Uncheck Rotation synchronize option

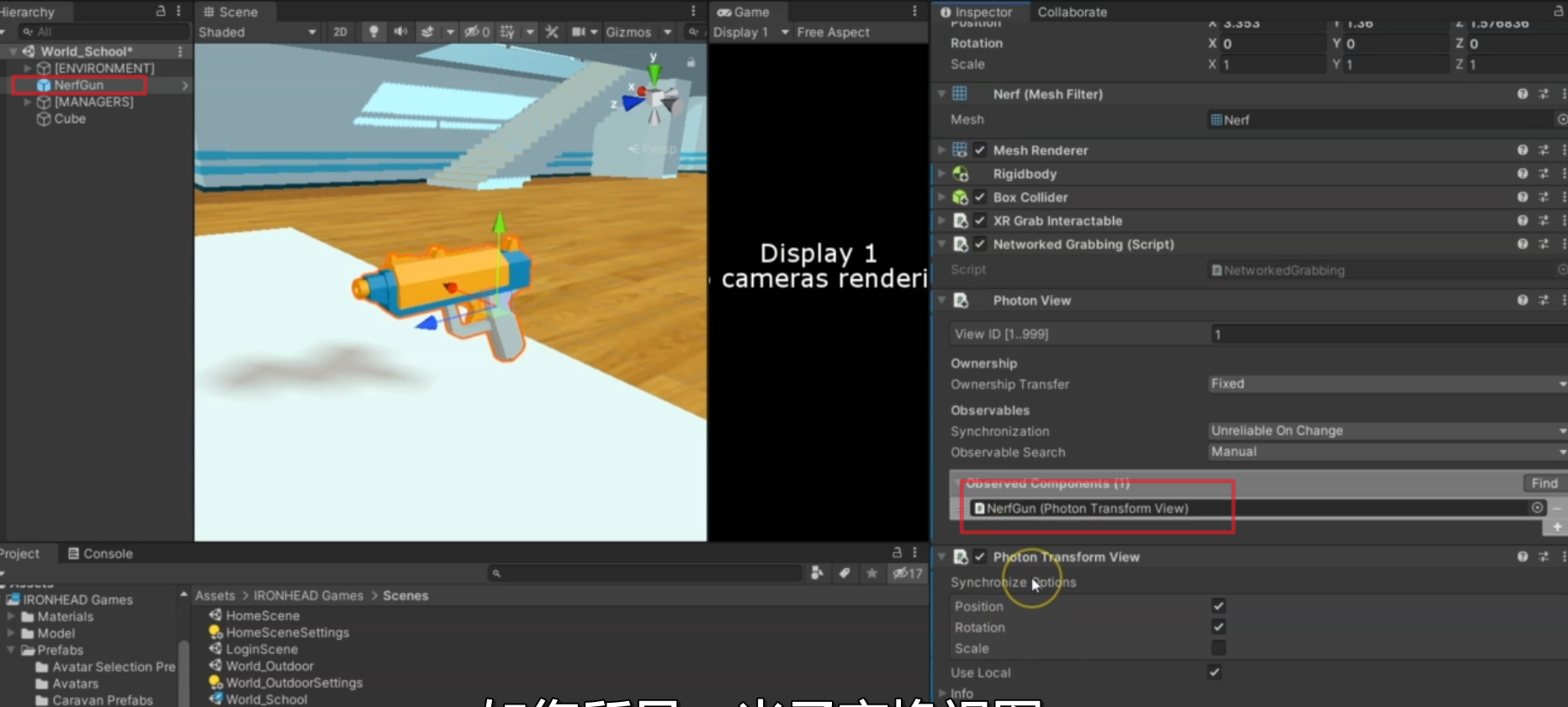click(1218, 627)
